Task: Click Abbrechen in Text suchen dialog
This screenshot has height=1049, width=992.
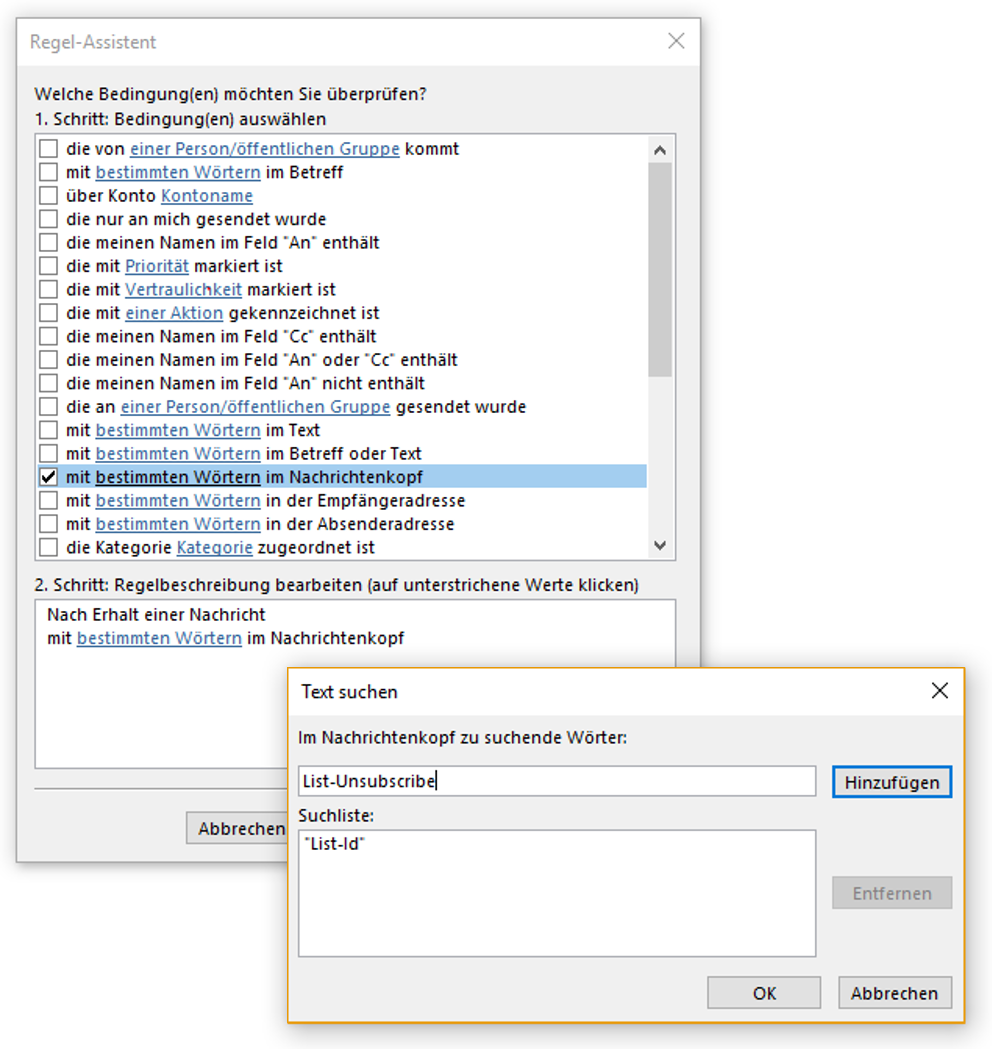Action: [894, 993]
